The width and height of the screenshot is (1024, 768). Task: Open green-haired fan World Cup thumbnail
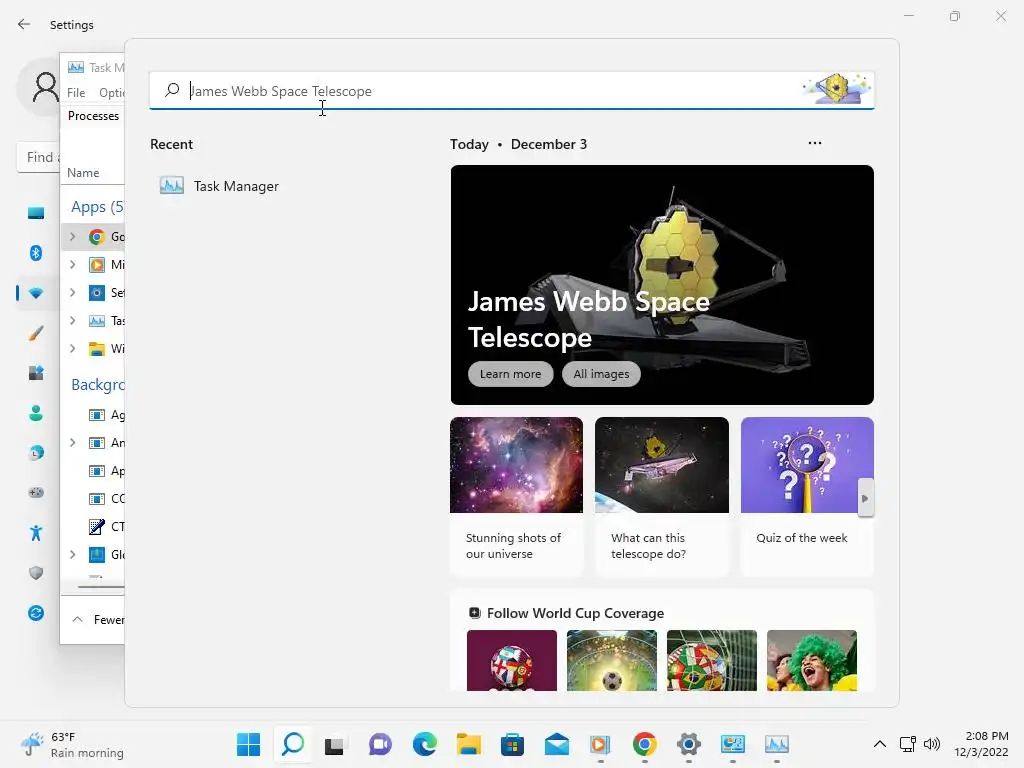(811, 660)
